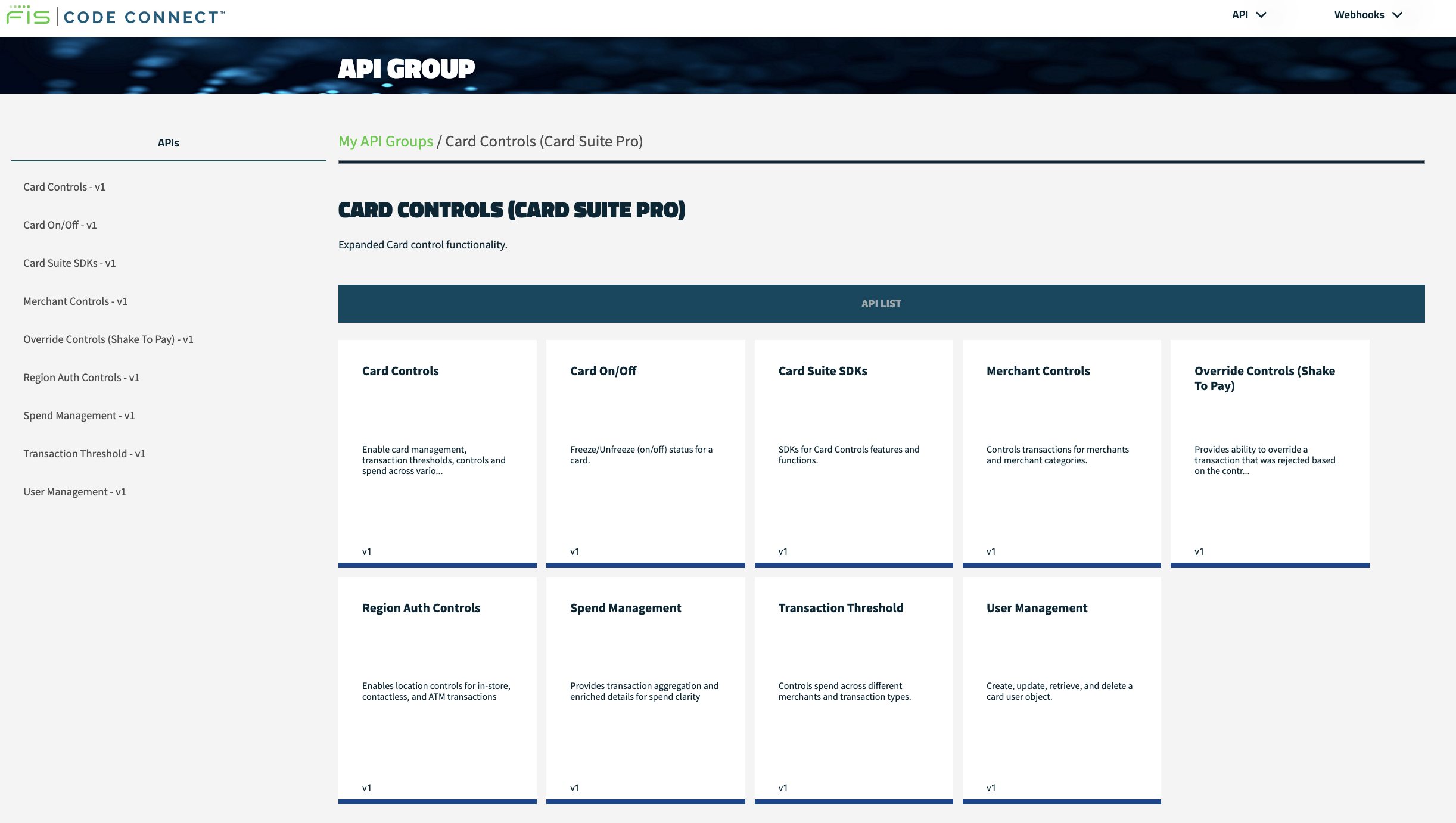Navigate back to My API Groups
Screen dimensions: 1456x823
pyautogui.click(x=385, y=141)
